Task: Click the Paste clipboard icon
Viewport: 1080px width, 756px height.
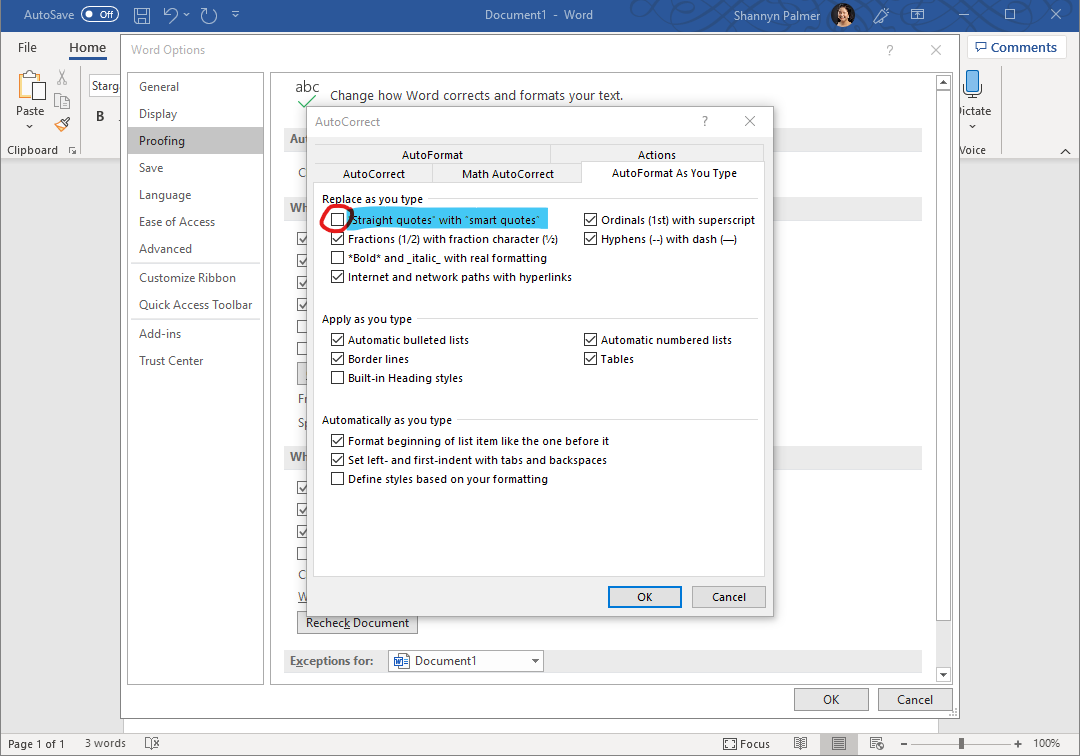Action: (x=30, y=87)
